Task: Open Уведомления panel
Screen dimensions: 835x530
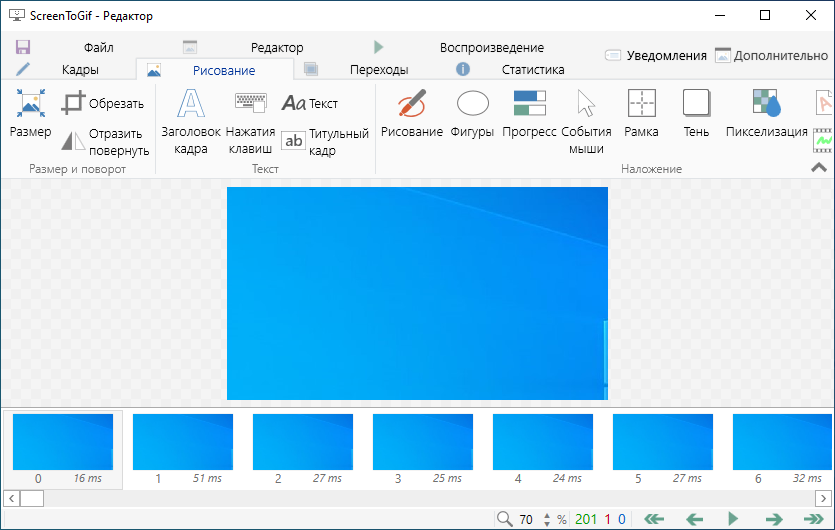Action: tap(656, 55)
